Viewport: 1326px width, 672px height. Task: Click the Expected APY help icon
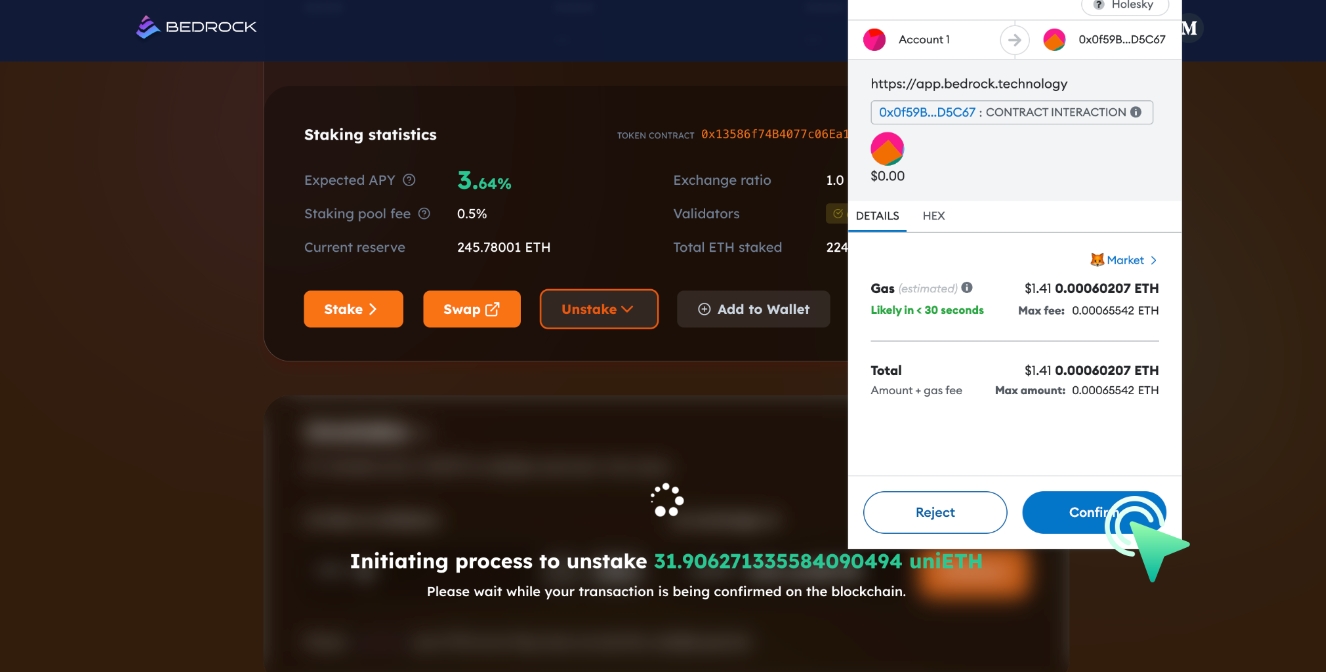point(409,181)
